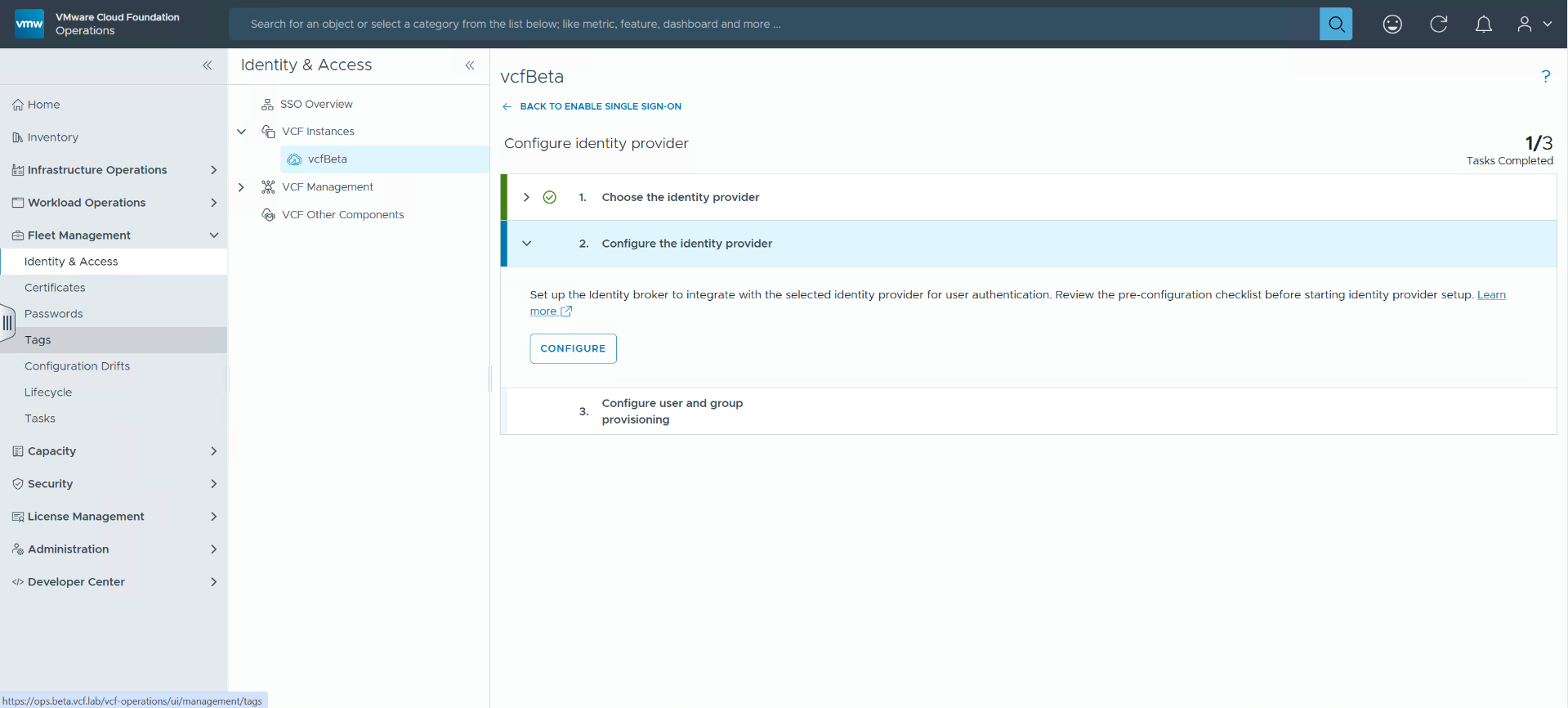
Task: Click the Infrastructure Operations icon
Action: click(x=18, y=170)
